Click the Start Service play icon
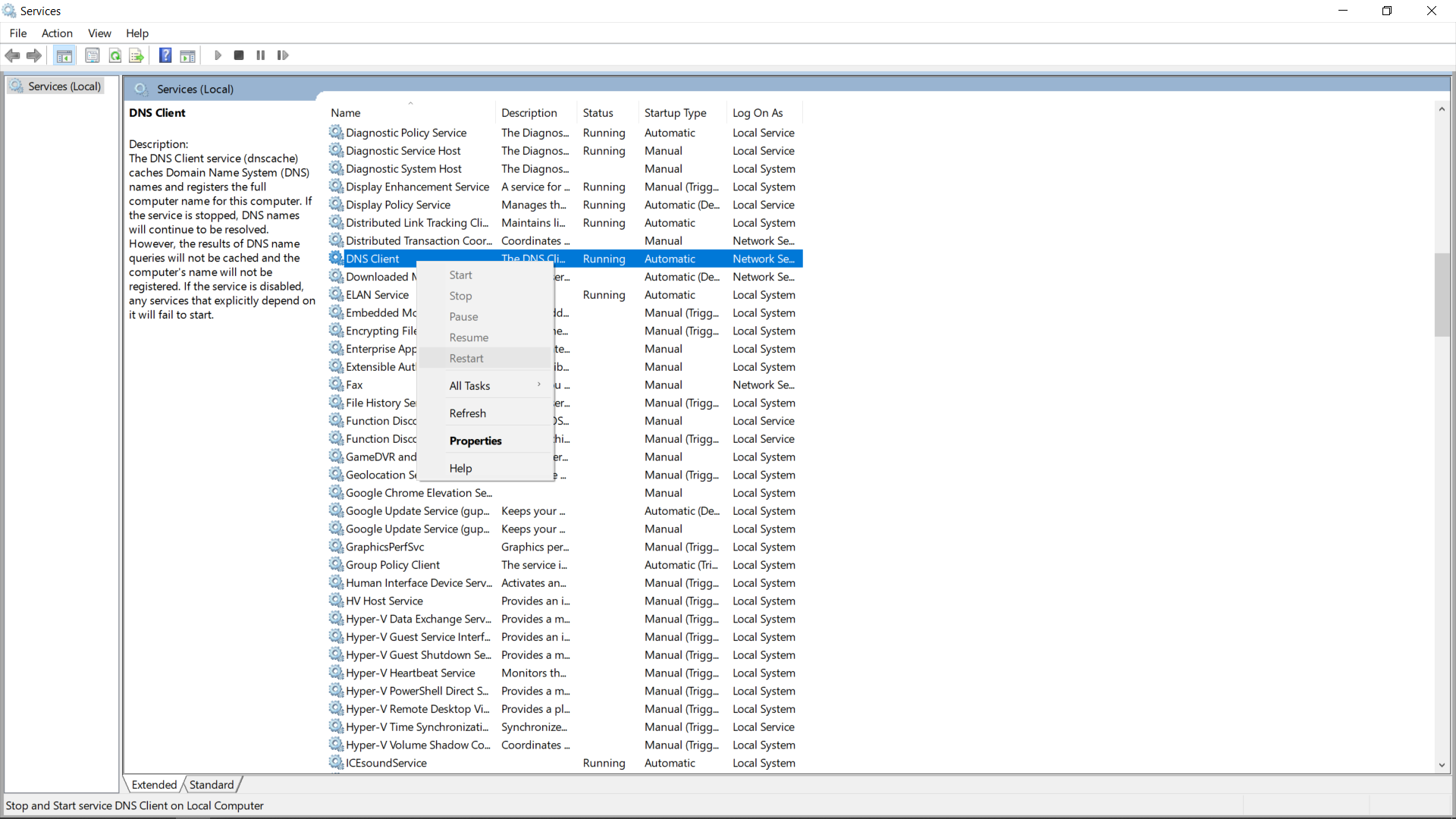1456x819 pixels. click(218, 55)
